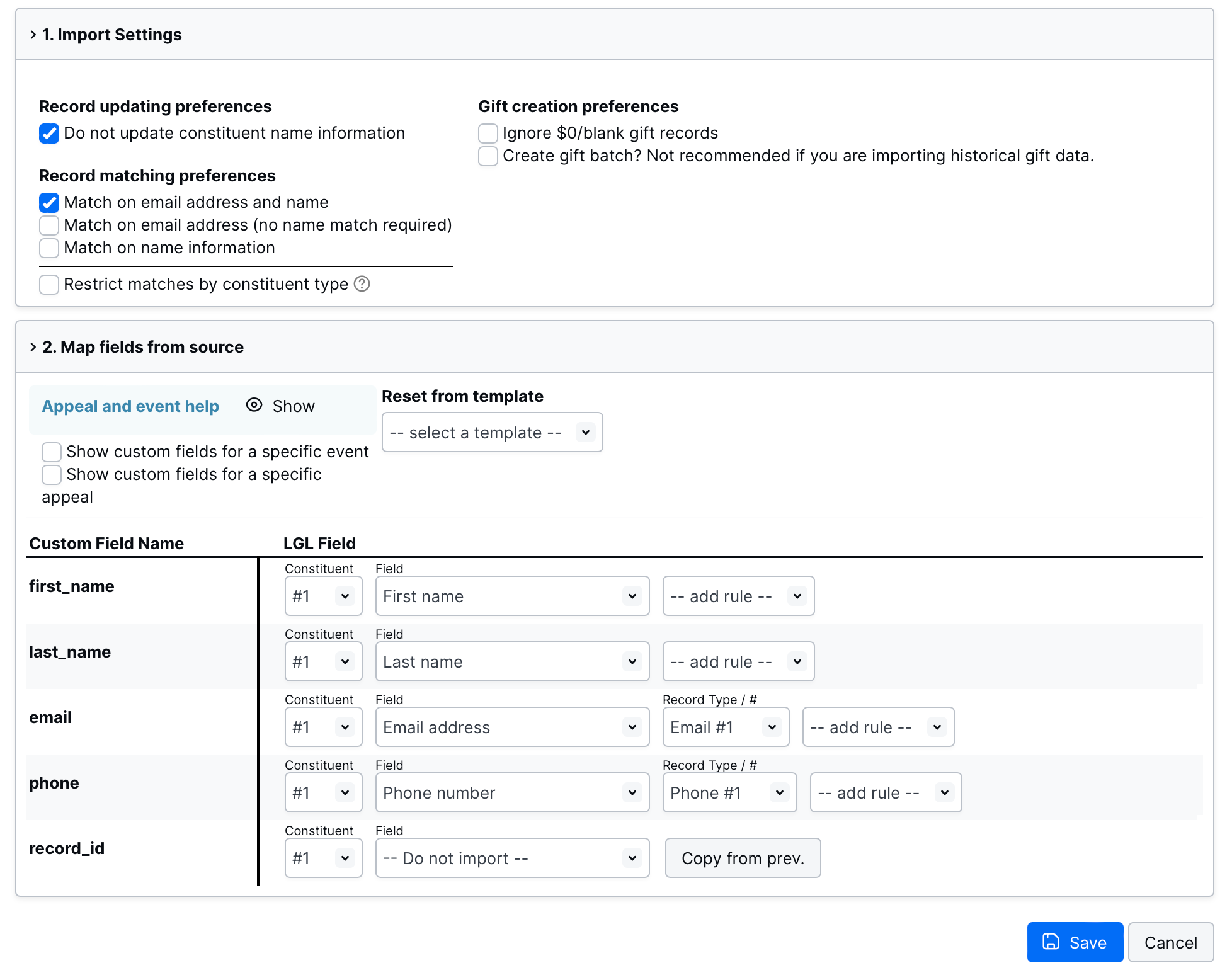Collapse the Map fields from source section
1232x975 pixels.
[33, 347]
